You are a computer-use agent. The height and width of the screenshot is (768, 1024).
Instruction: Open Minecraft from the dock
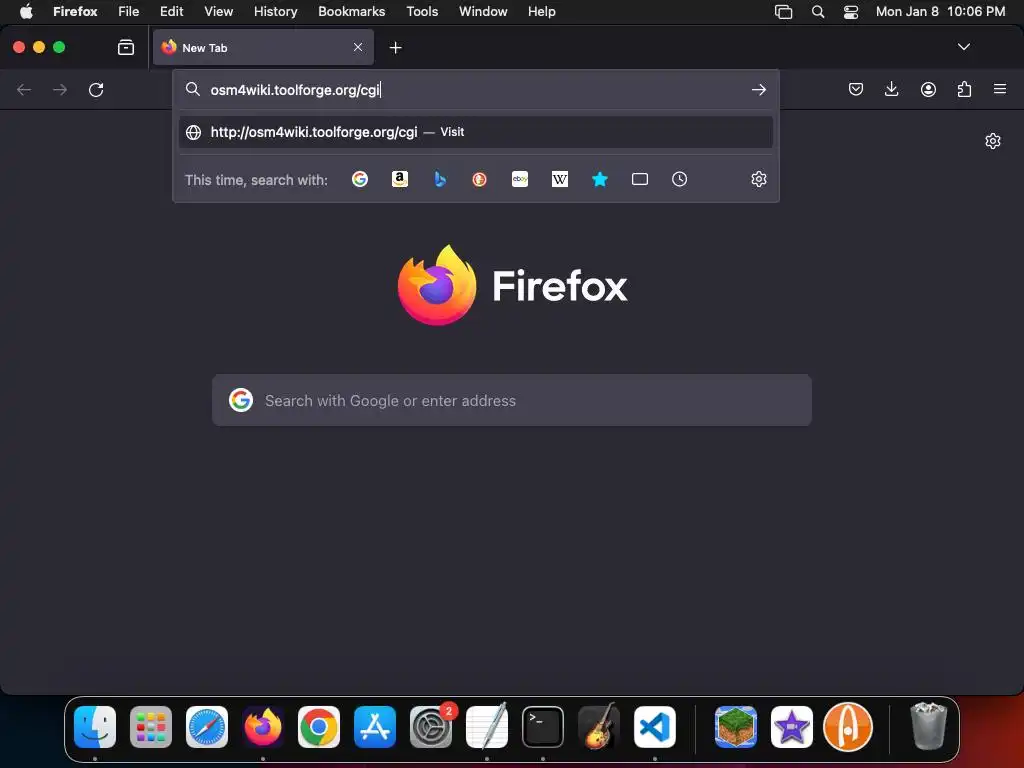click(735, 727)
